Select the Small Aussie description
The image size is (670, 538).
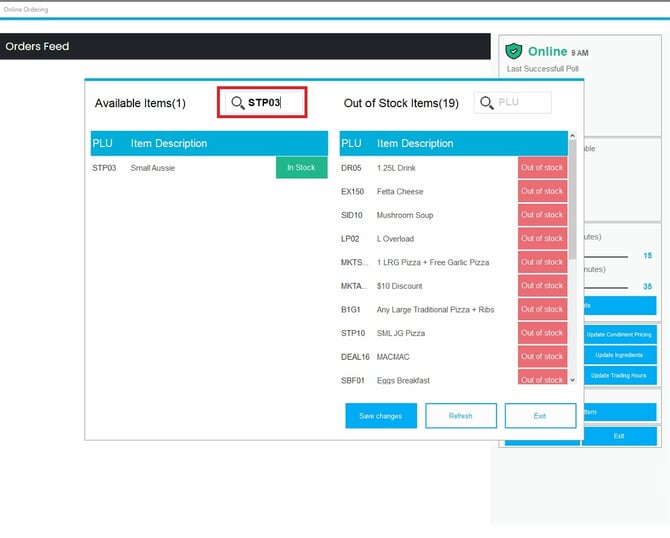pyautogui.click(x=153, y=168)
